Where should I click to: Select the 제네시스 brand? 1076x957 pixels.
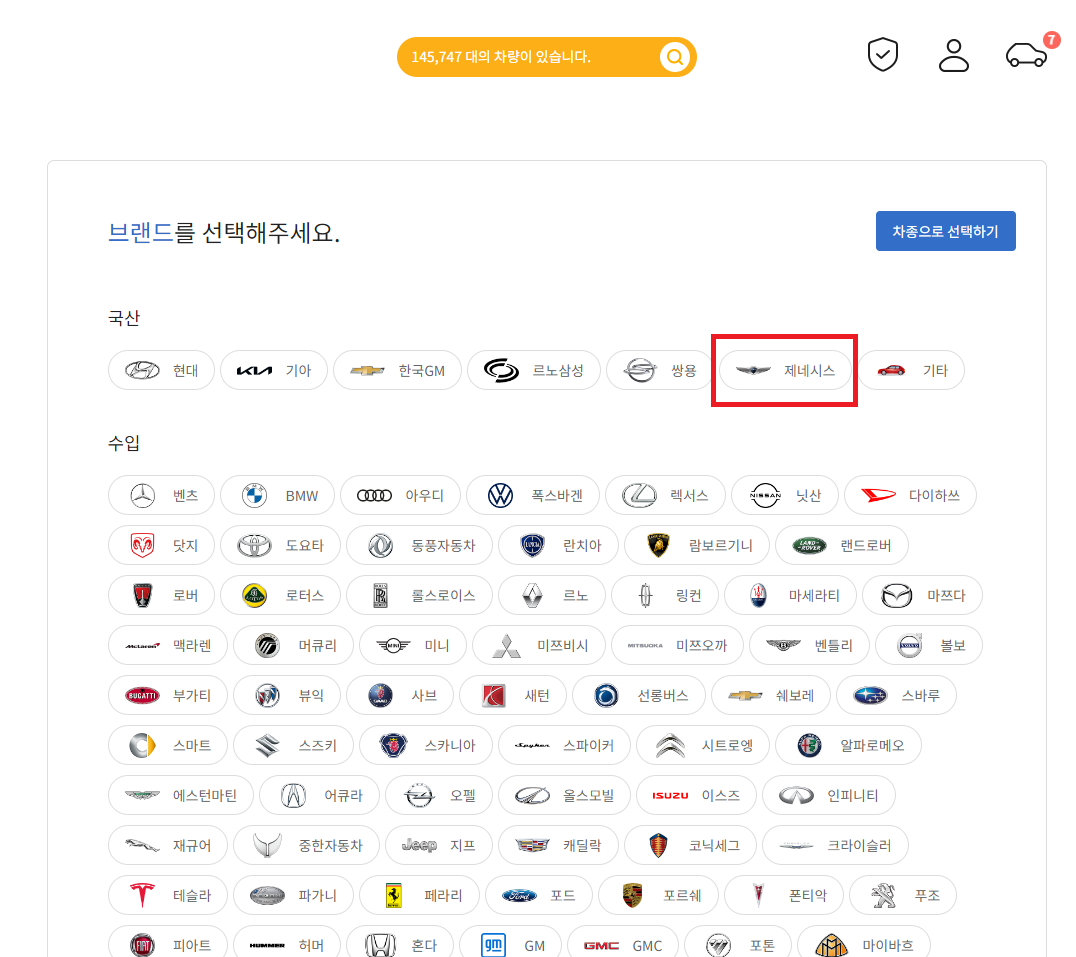pos(785,370)
